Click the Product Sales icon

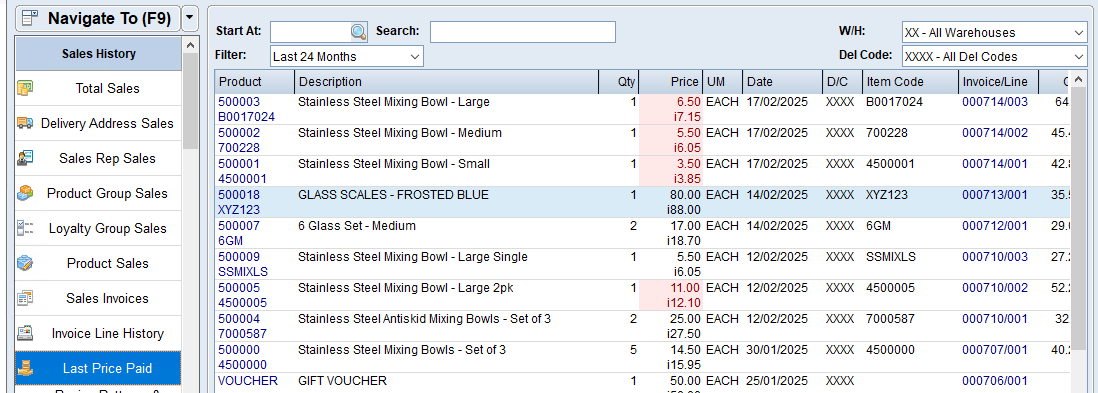pos(25,263)
